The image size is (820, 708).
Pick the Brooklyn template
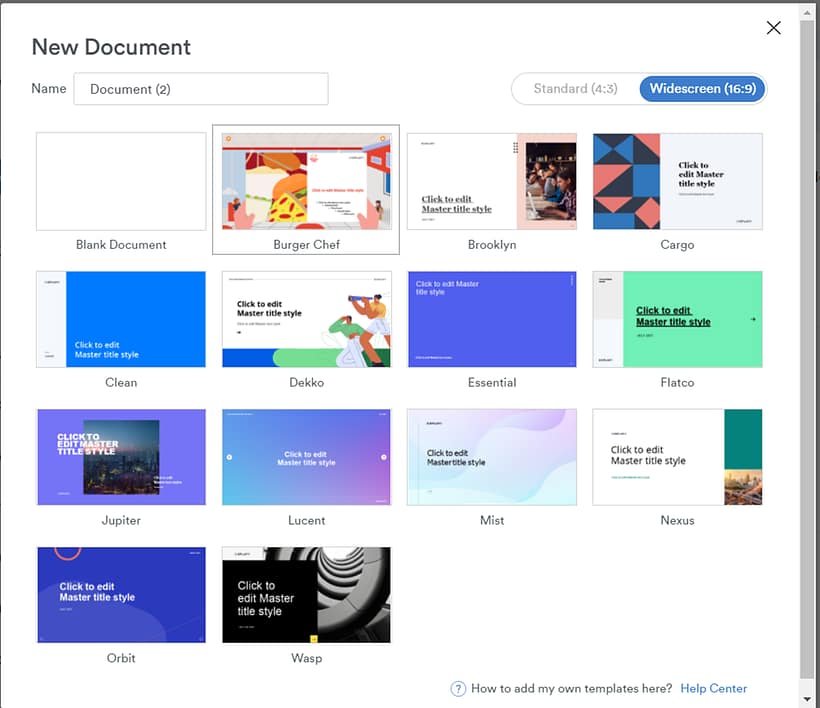pyautogui.click(x=492, y=182)
